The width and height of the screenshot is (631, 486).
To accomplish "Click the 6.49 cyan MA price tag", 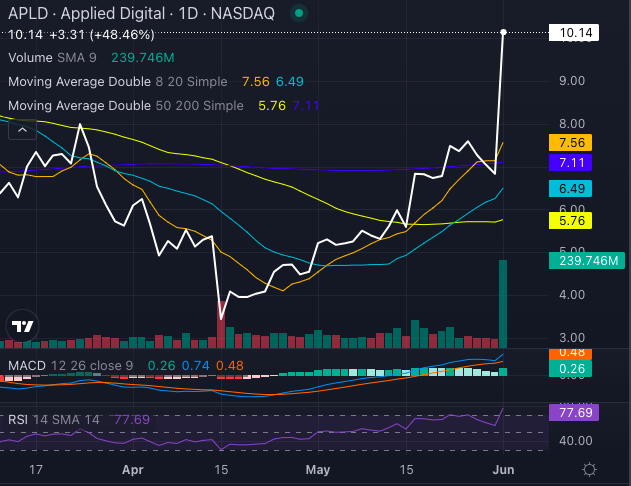I will [x=570, y=188].
